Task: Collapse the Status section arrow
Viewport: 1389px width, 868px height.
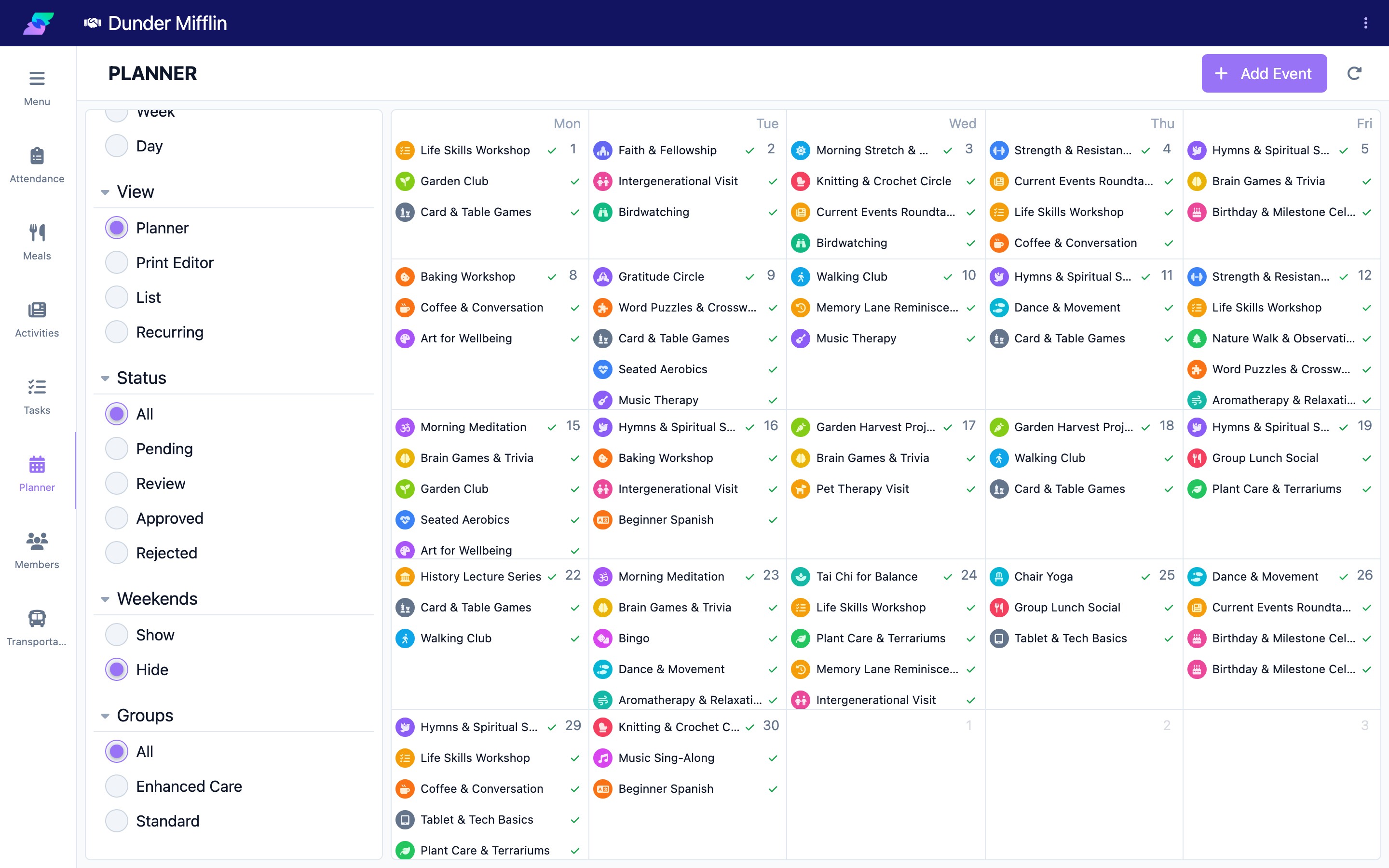Action: 105,379
